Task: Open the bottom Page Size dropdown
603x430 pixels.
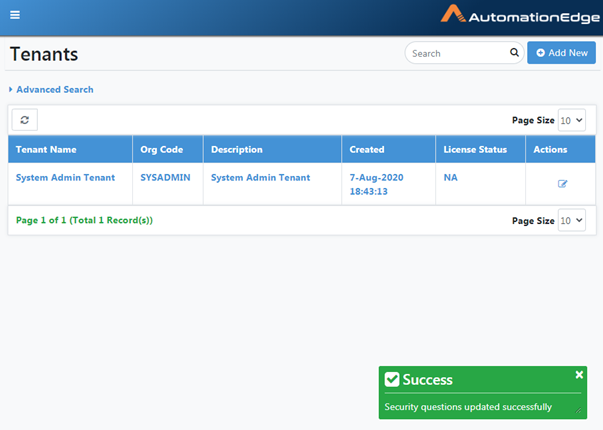Action: coord(571,220)
